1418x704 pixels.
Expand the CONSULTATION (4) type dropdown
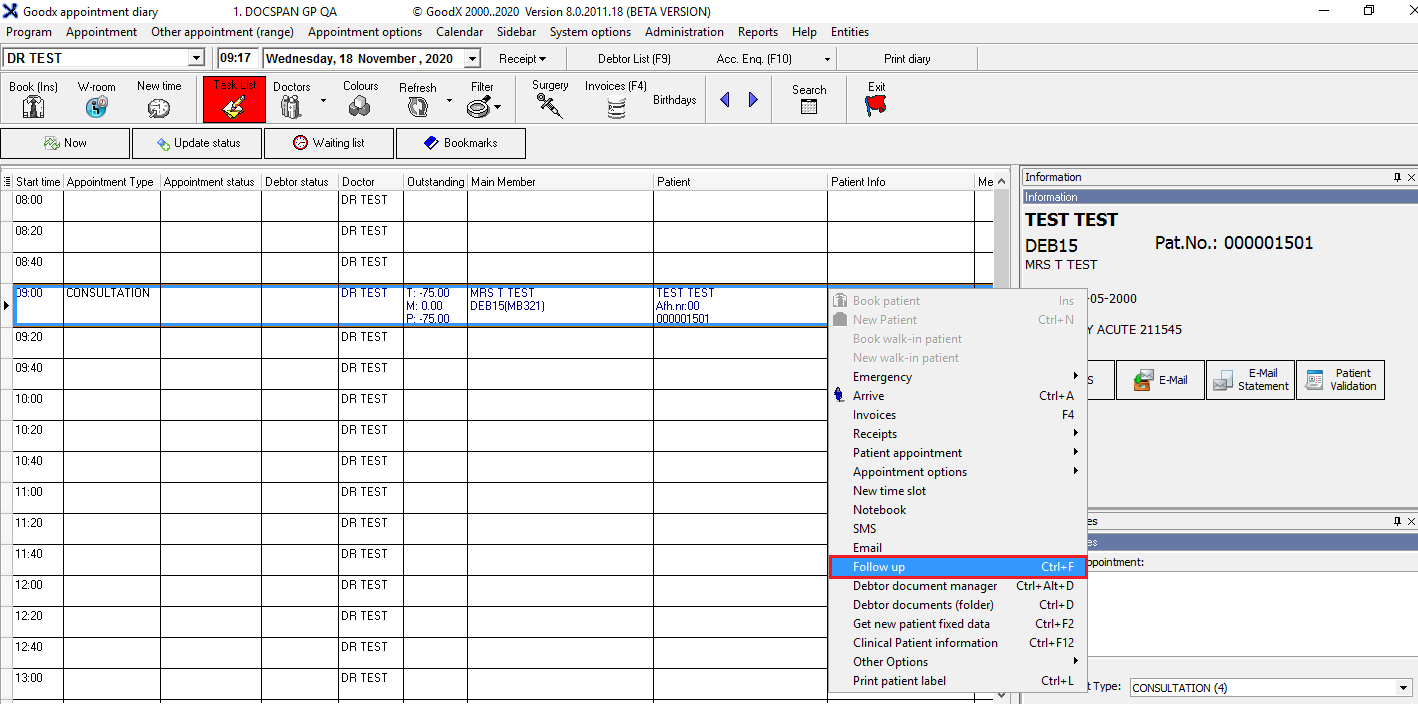click(1404, 688)
